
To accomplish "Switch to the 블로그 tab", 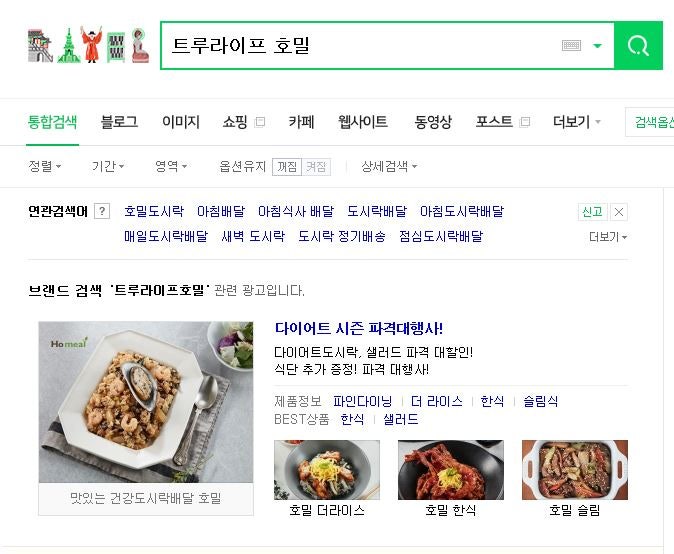I will (x=119, y=122).
